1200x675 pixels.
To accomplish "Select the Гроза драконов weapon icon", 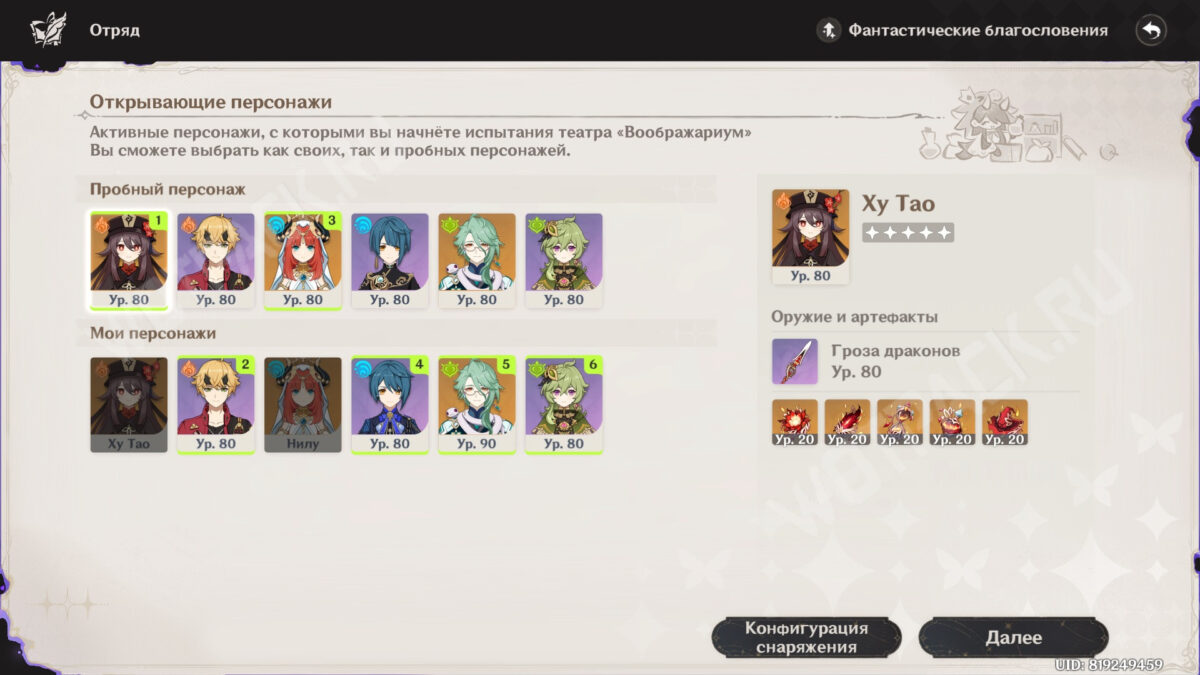I will [x=795, y=361].
